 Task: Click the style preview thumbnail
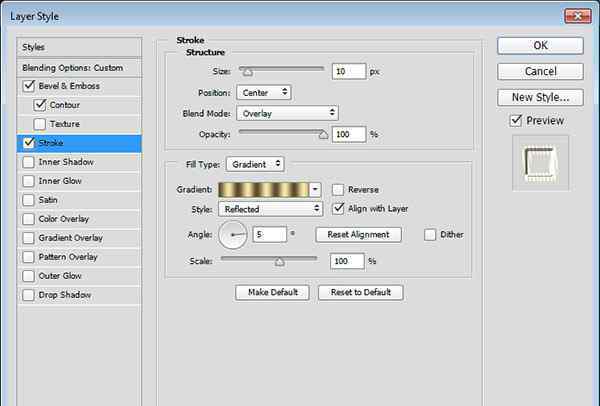[540, 163]
